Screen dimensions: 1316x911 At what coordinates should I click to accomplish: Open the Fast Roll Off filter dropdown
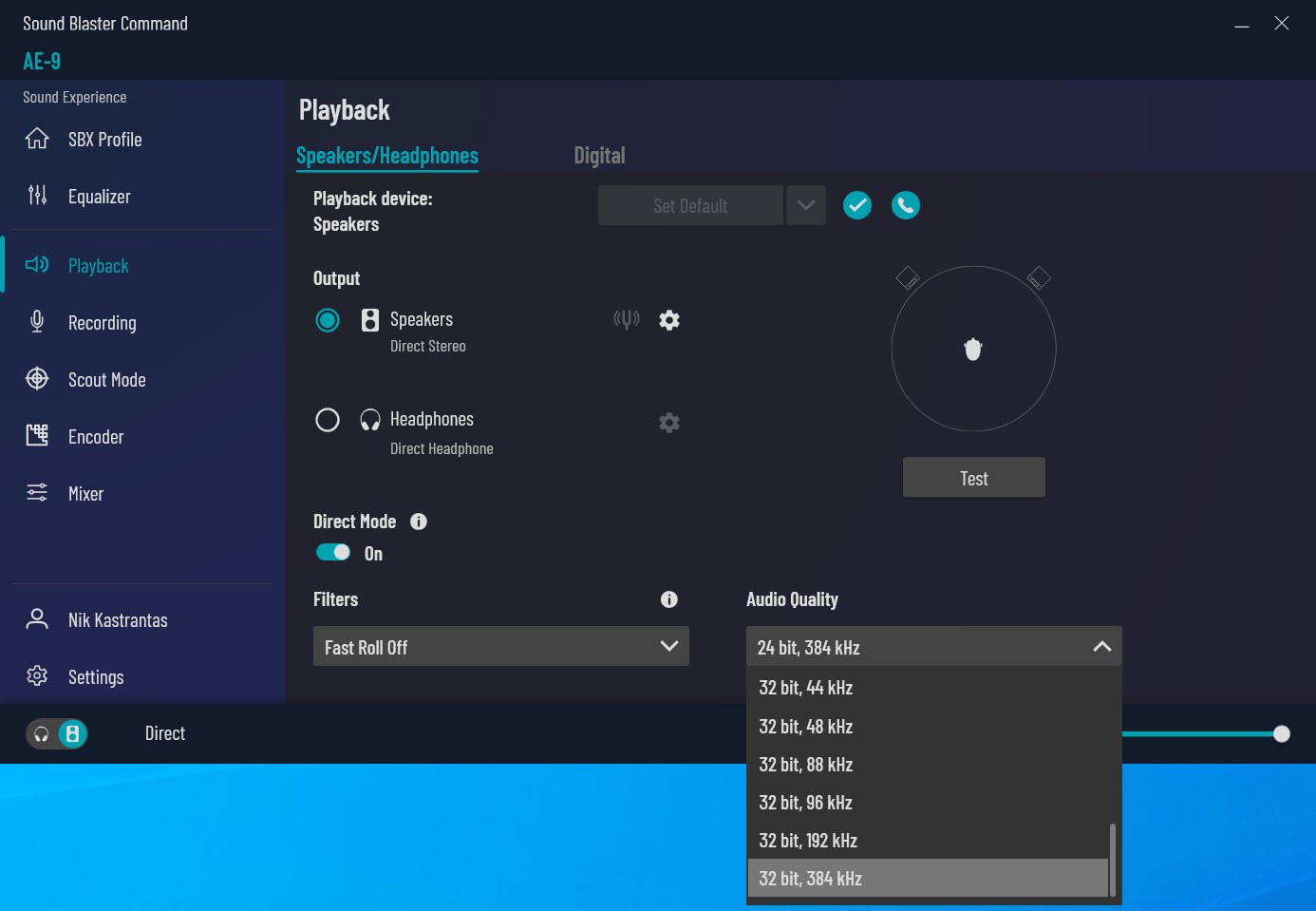tap(501, 646)
